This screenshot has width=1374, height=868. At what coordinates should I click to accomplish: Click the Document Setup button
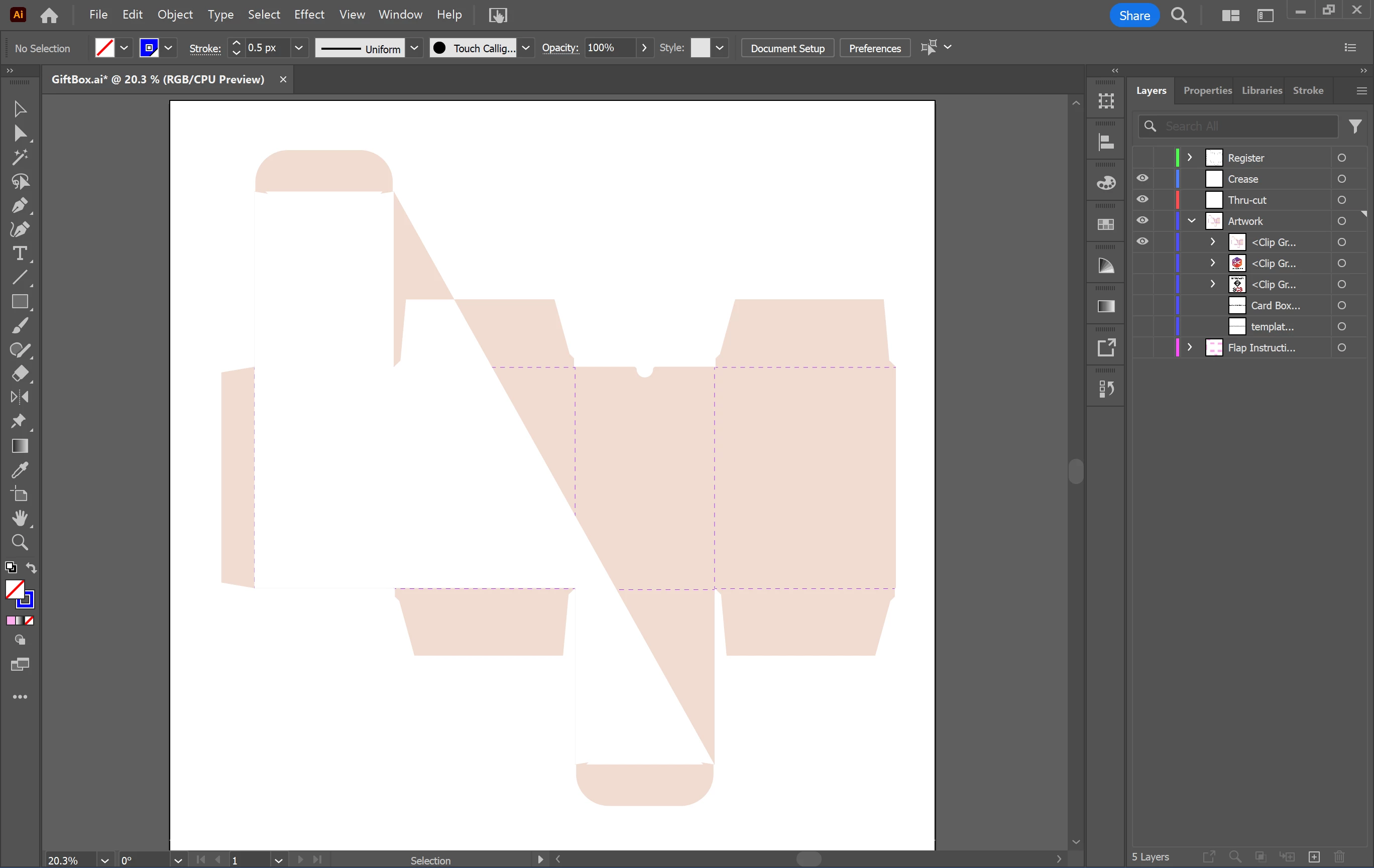pyautogui.click(x=787, y=48)
